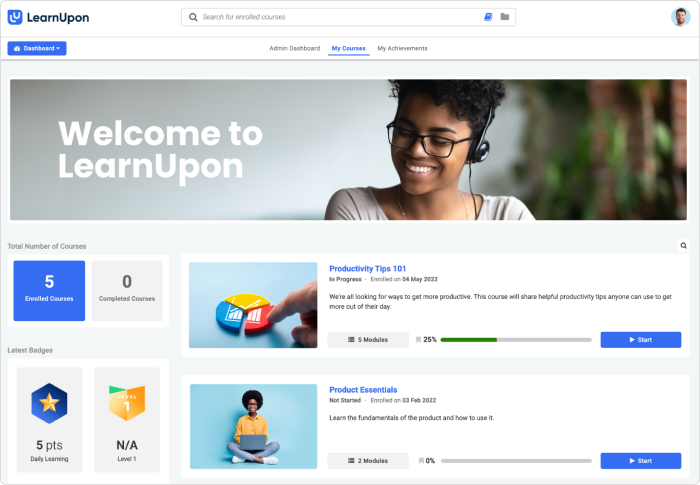The height and width of the screenshot is (485, 700).
Task: Click the folder icon in search bar
Action: (x=505, y=17)
